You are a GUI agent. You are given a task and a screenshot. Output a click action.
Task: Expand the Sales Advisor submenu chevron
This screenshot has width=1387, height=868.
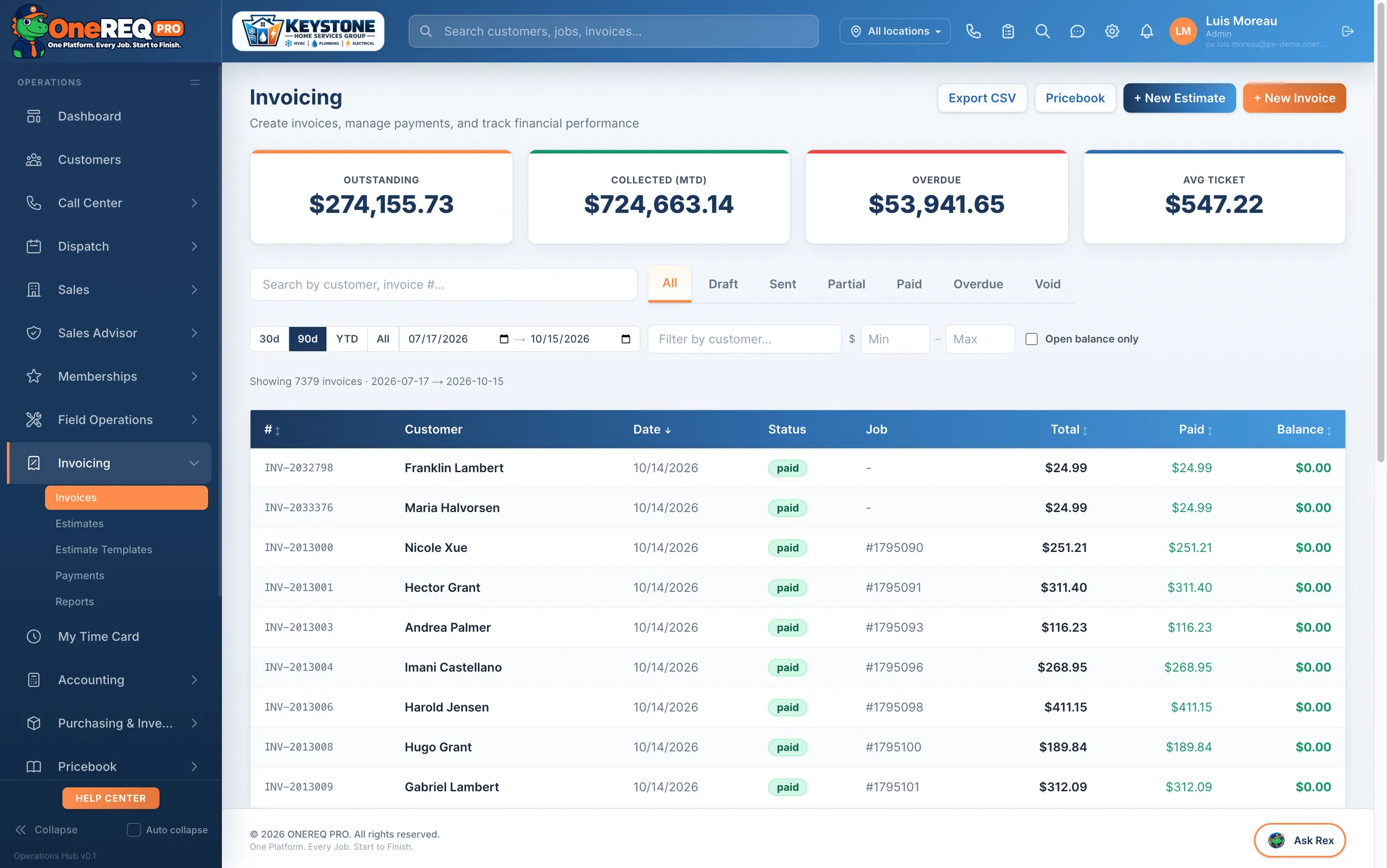pyautogui.click(x=194, y=333)
